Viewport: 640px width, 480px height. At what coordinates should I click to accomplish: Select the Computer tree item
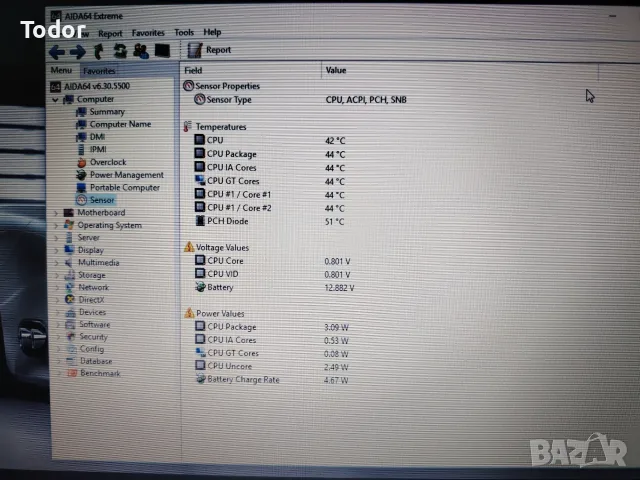tap(89, 99)
